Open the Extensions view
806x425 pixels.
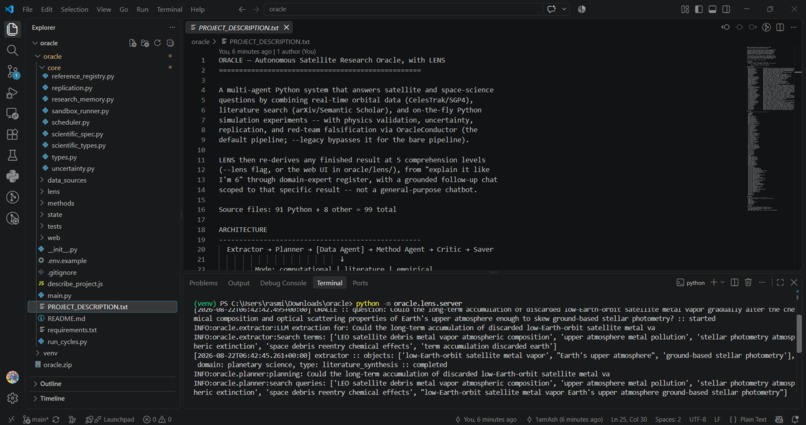12,135
